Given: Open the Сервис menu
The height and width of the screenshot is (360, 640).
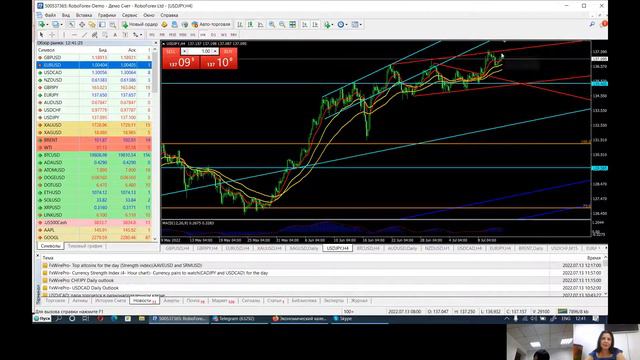Looking at the screenshot, I should tap(130, 15).
